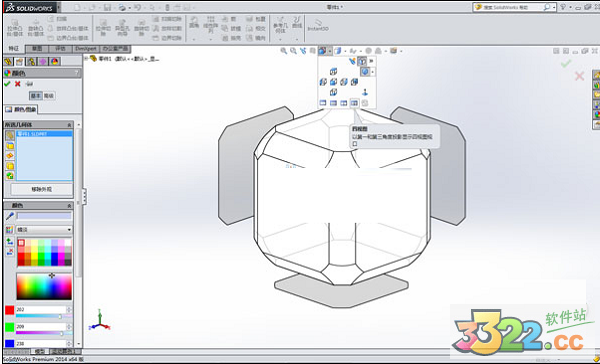
Task: Expand the view orientation dropdown arrow
Action: 329,51
